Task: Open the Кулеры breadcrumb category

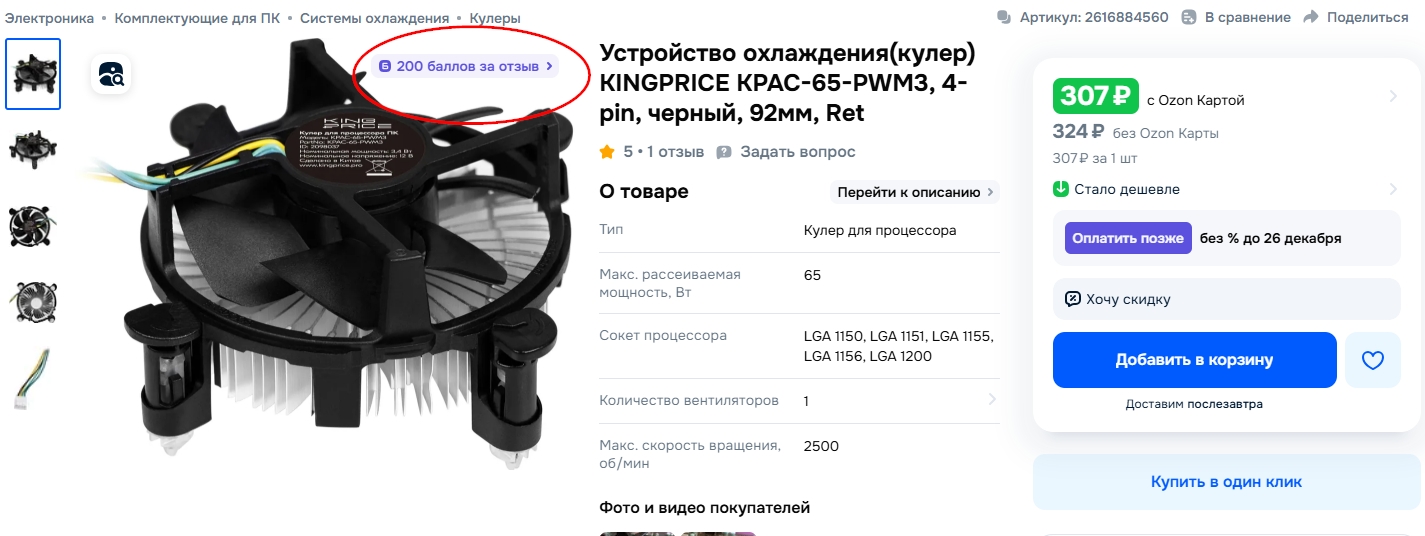Action: click(x=495, y=18)
